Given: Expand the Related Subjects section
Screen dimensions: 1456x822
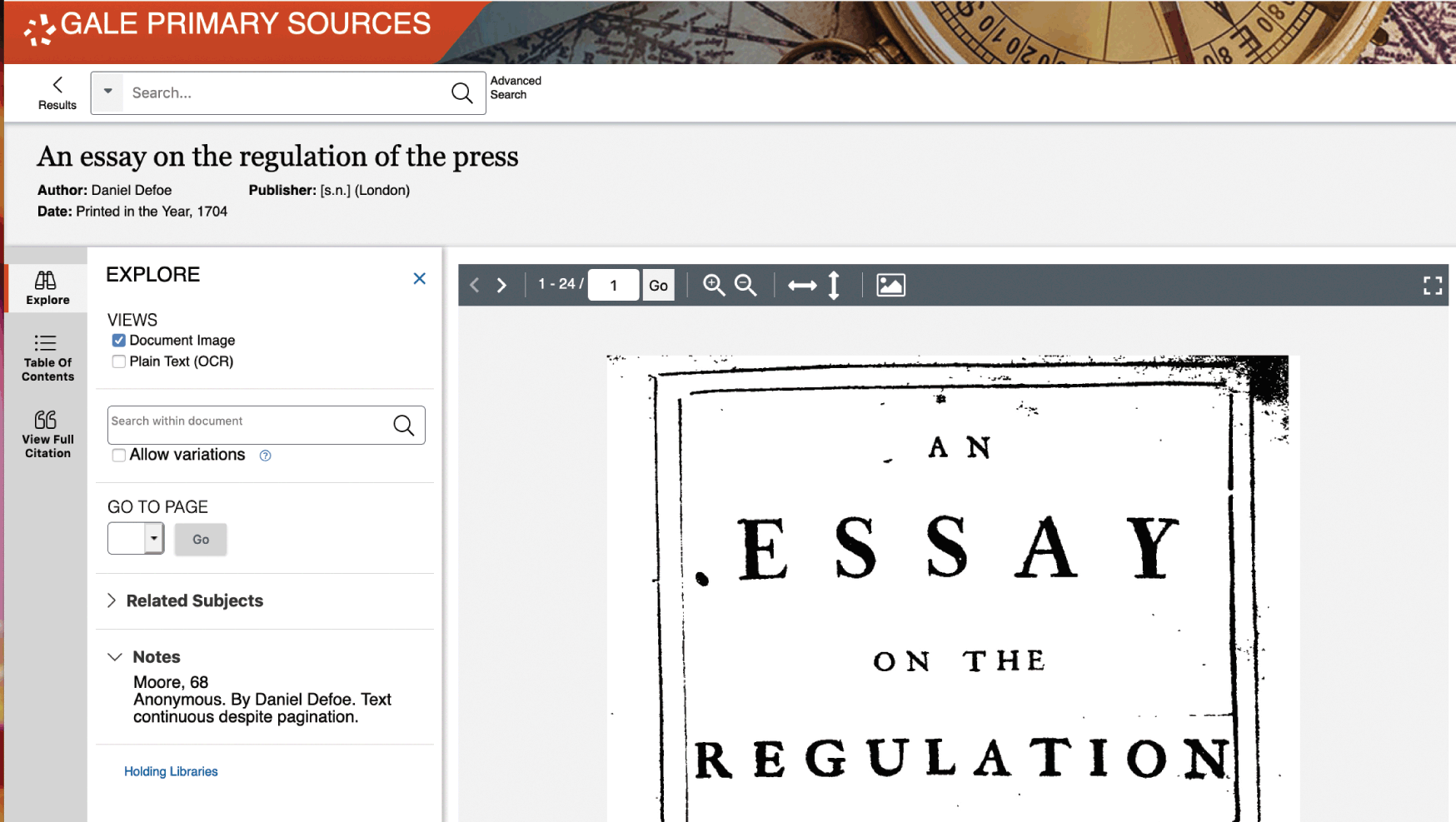Looking at the screenshot, I should 193,600.
